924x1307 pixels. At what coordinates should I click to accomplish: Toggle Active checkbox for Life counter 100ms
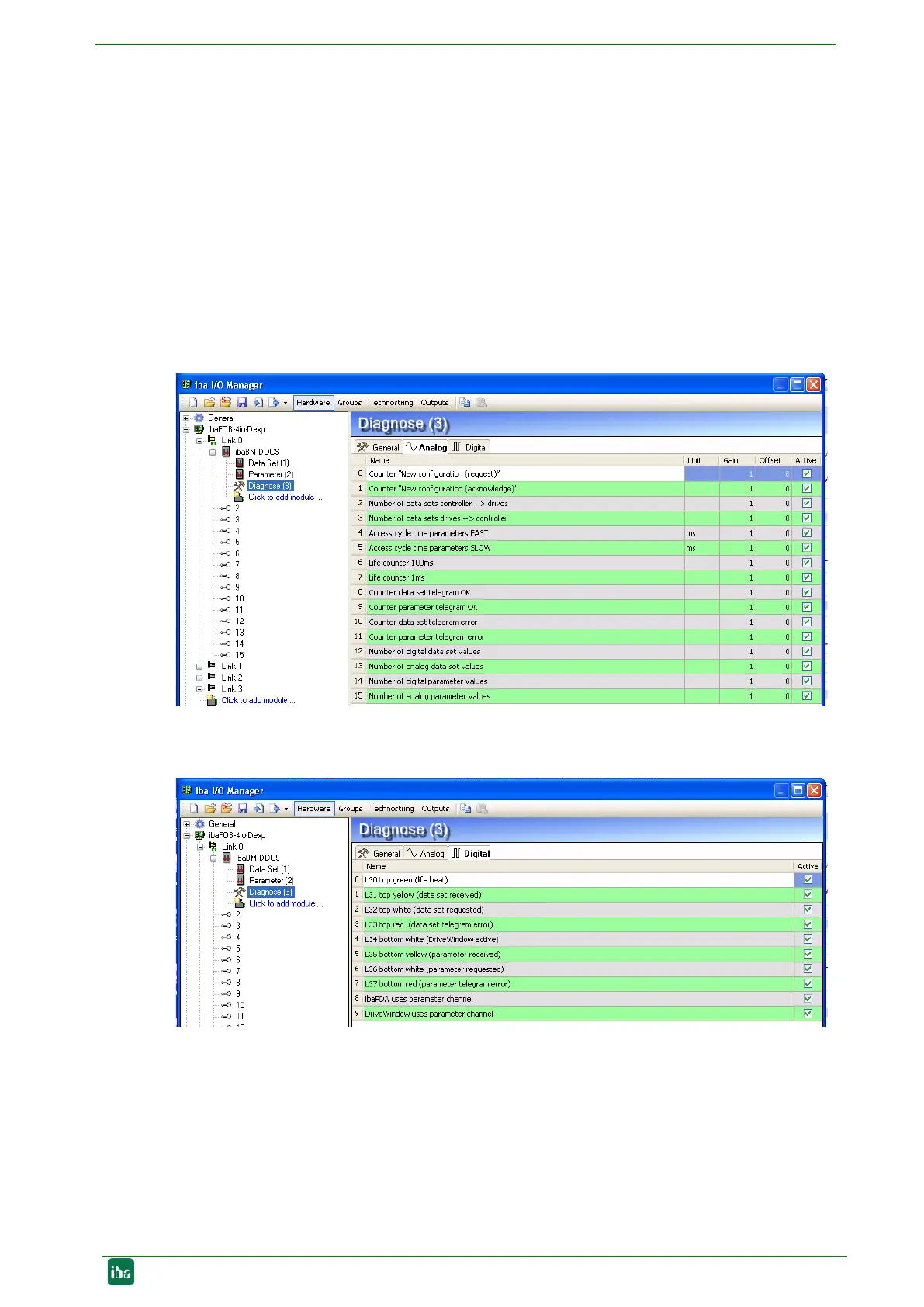(x=807, y=563)
